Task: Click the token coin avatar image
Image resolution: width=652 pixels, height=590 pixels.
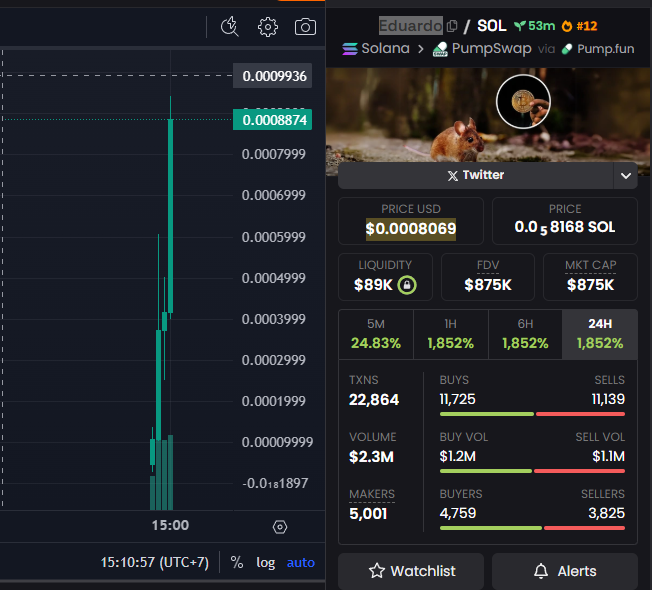Action: coord(524,101)
